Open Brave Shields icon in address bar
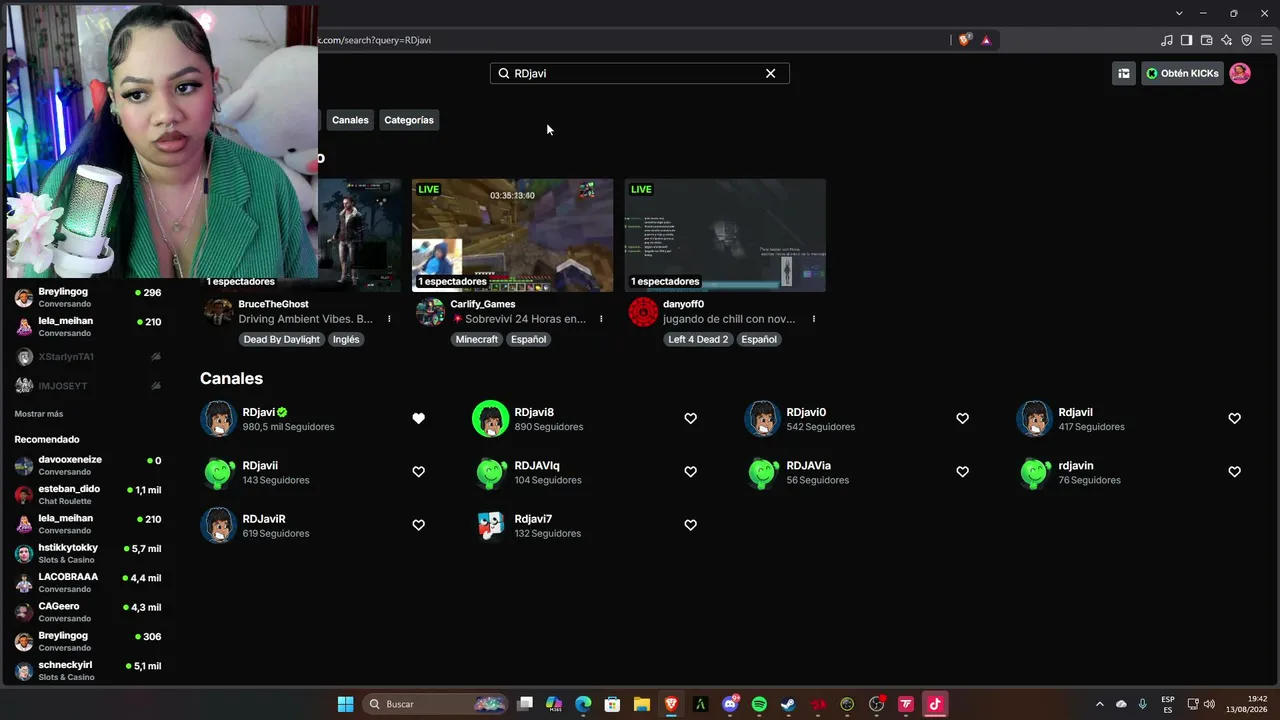The width and height of the screenshot is (1280, 720). click(x=964, y=40)
